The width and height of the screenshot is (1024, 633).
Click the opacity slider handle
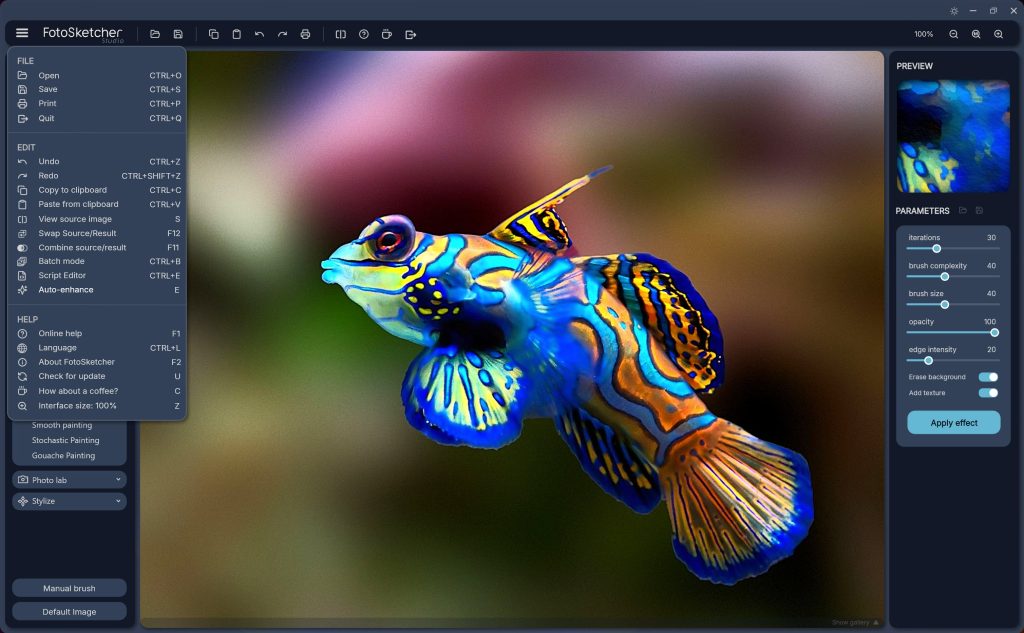[995, 333]
